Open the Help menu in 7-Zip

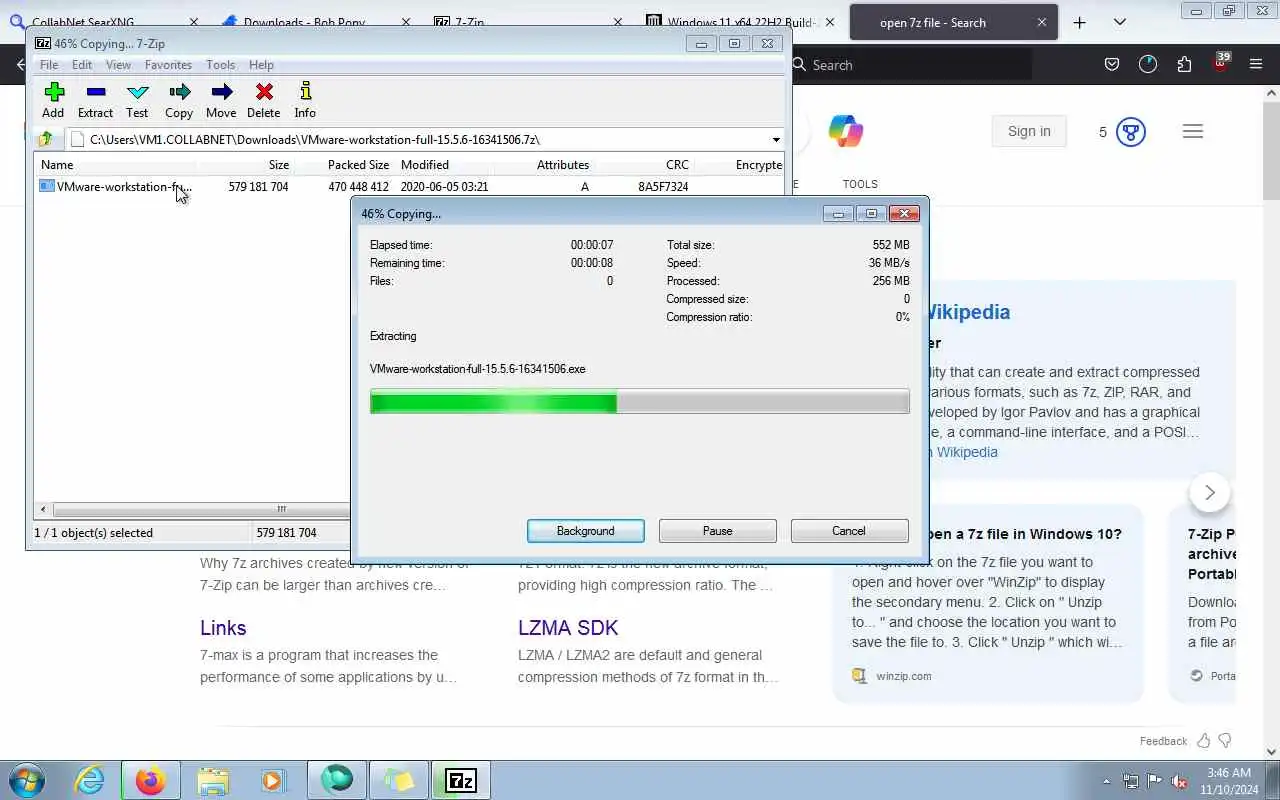tap(261, 65)
